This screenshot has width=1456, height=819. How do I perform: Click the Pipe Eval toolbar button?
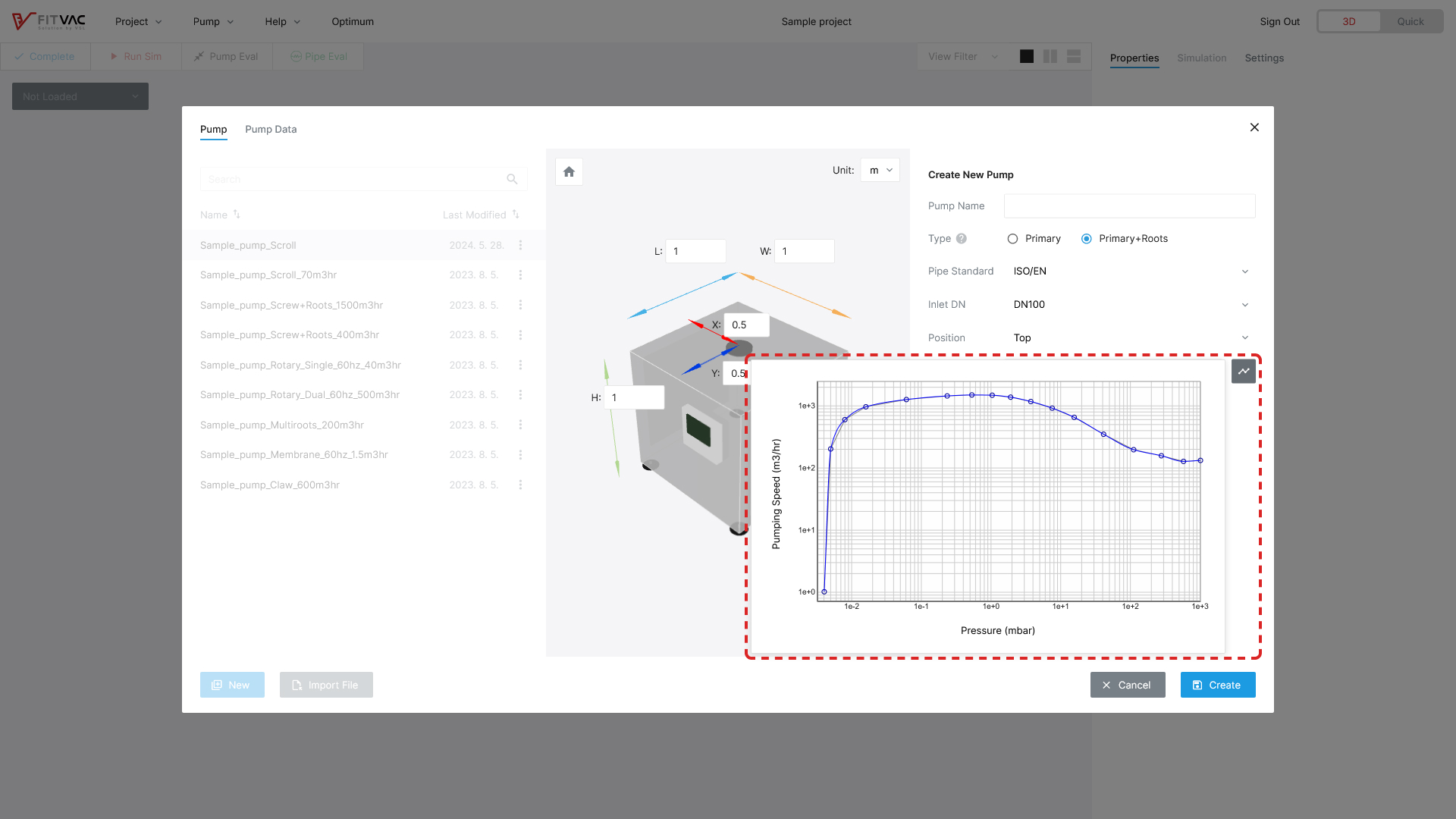pyautogui.click(x=318, y=56)
